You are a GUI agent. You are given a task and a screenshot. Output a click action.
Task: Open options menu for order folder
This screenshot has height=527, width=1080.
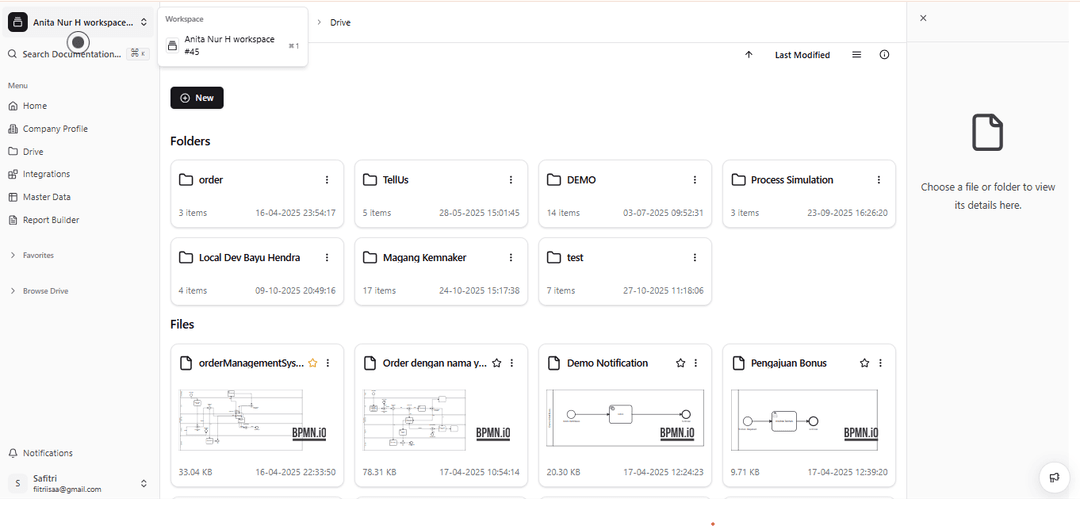point(327,180)
